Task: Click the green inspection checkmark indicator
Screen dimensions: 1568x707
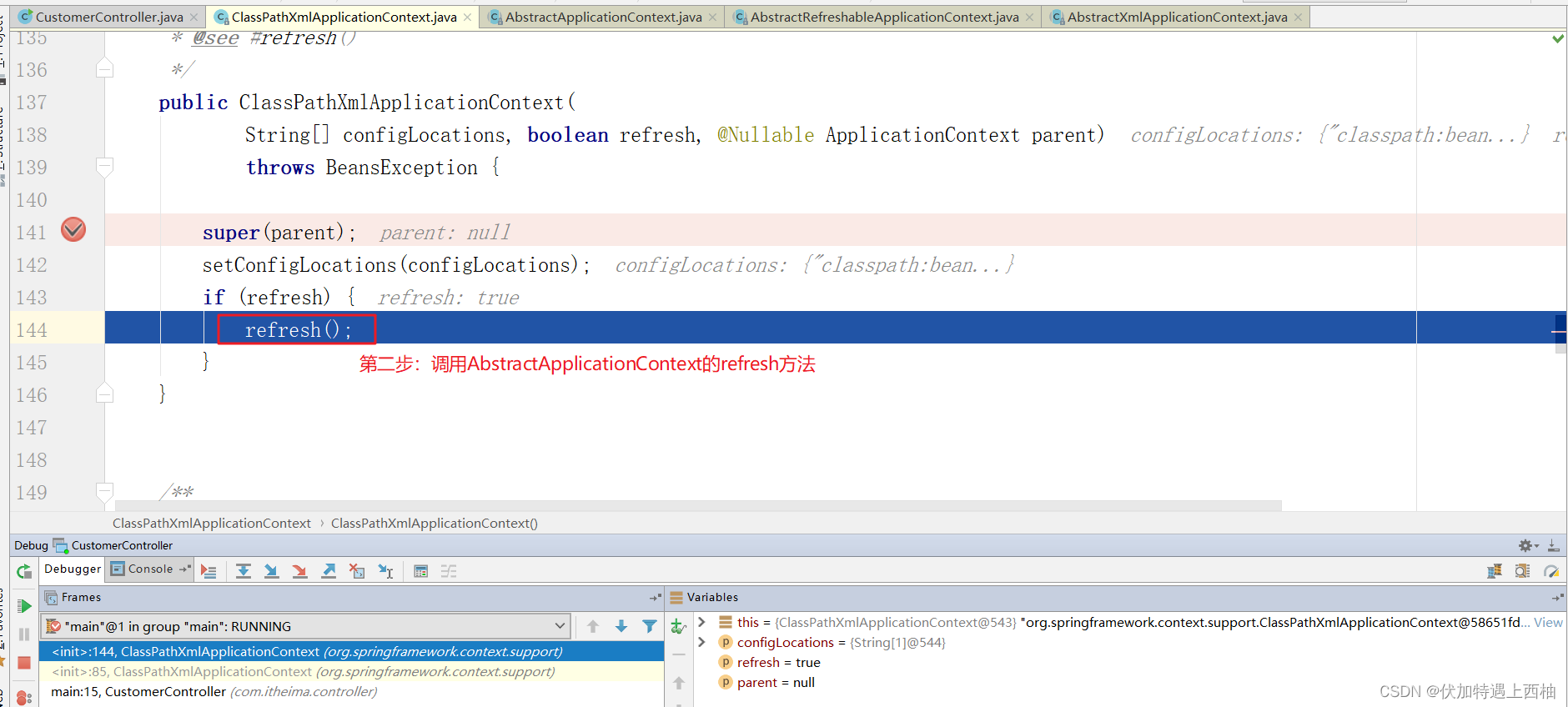Action: coord(1557,38)
